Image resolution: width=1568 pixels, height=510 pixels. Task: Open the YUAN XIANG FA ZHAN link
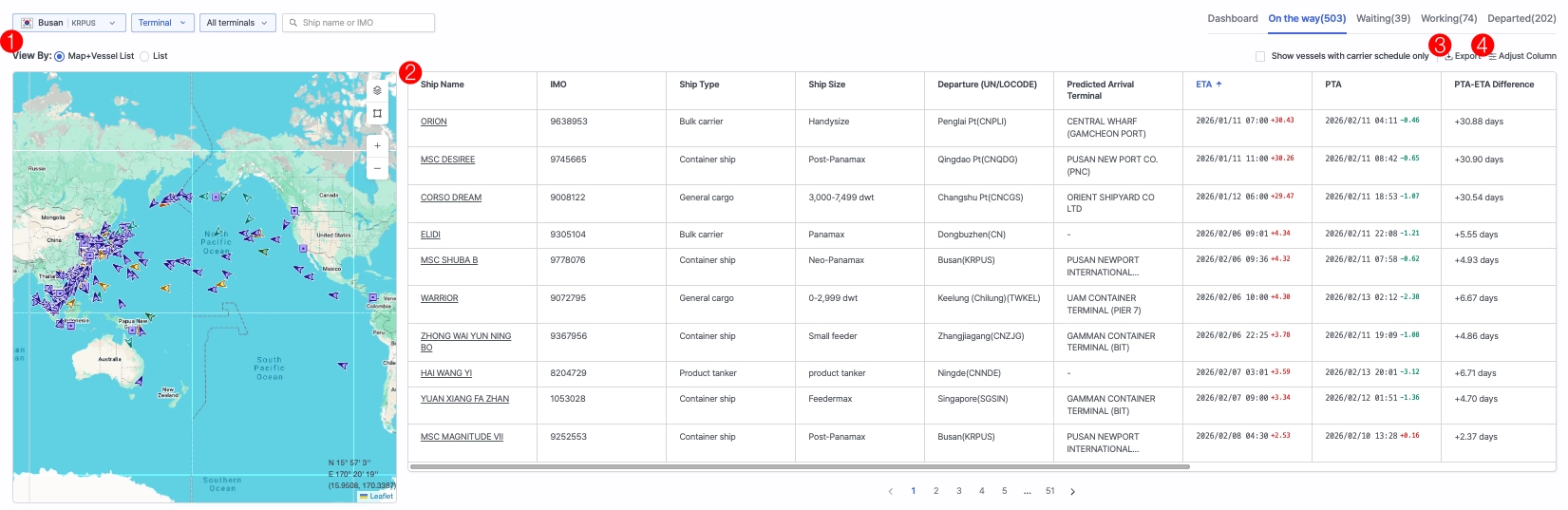(464, 399)
